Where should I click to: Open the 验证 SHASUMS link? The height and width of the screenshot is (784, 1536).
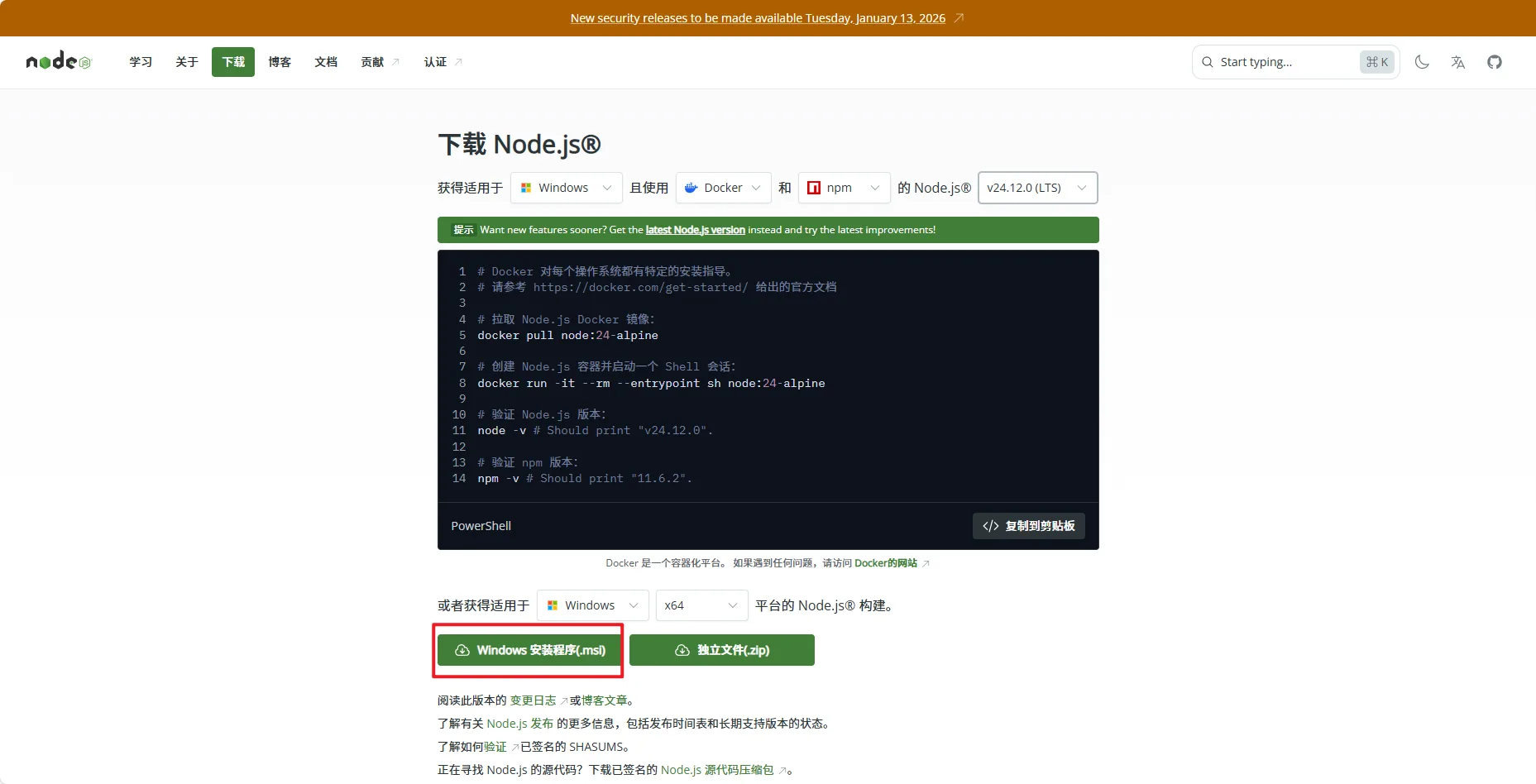point(495,747)
